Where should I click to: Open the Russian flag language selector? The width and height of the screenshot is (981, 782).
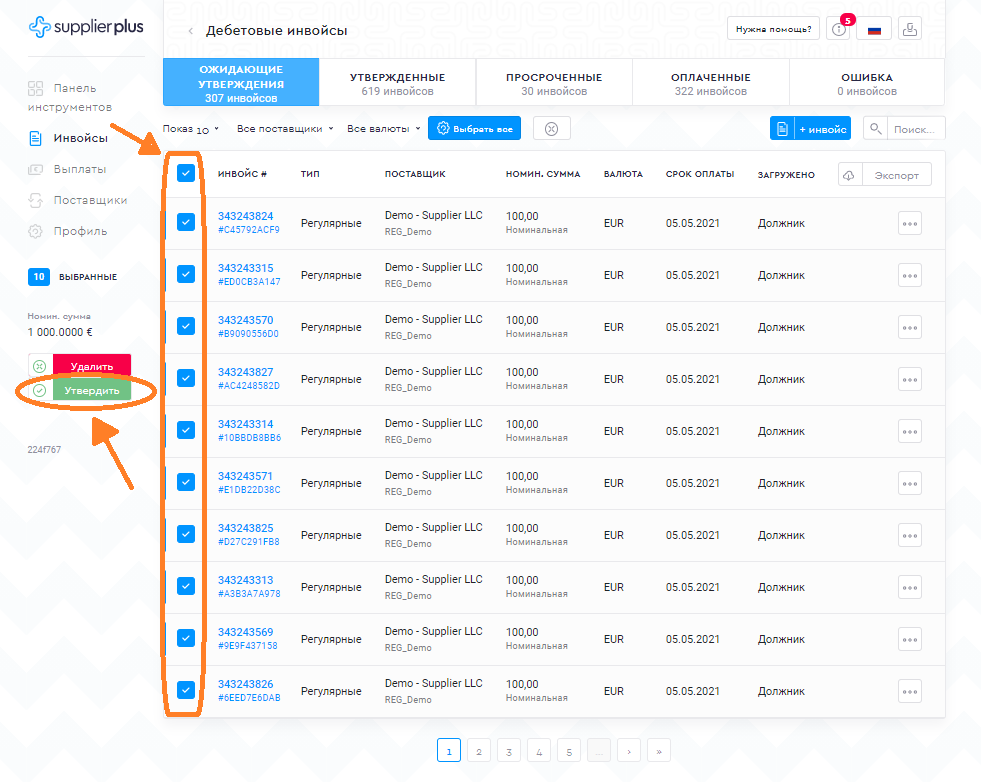874,30
